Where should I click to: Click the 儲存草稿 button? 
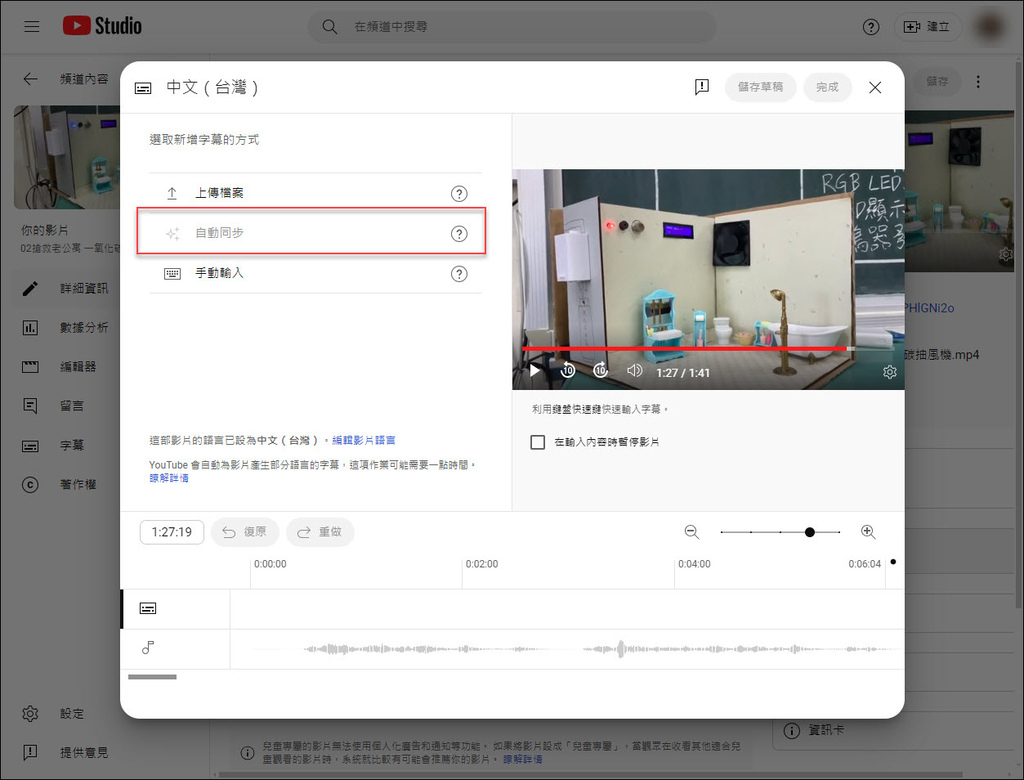(760, 87)
